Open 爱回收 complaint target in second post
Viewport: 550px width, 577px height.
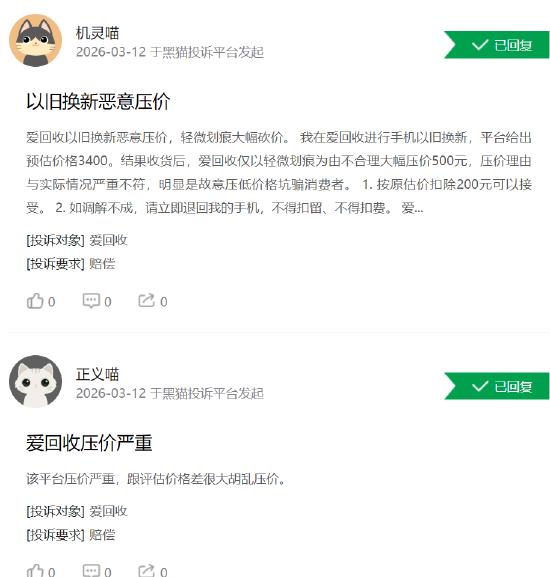click(x=108, y=511)
